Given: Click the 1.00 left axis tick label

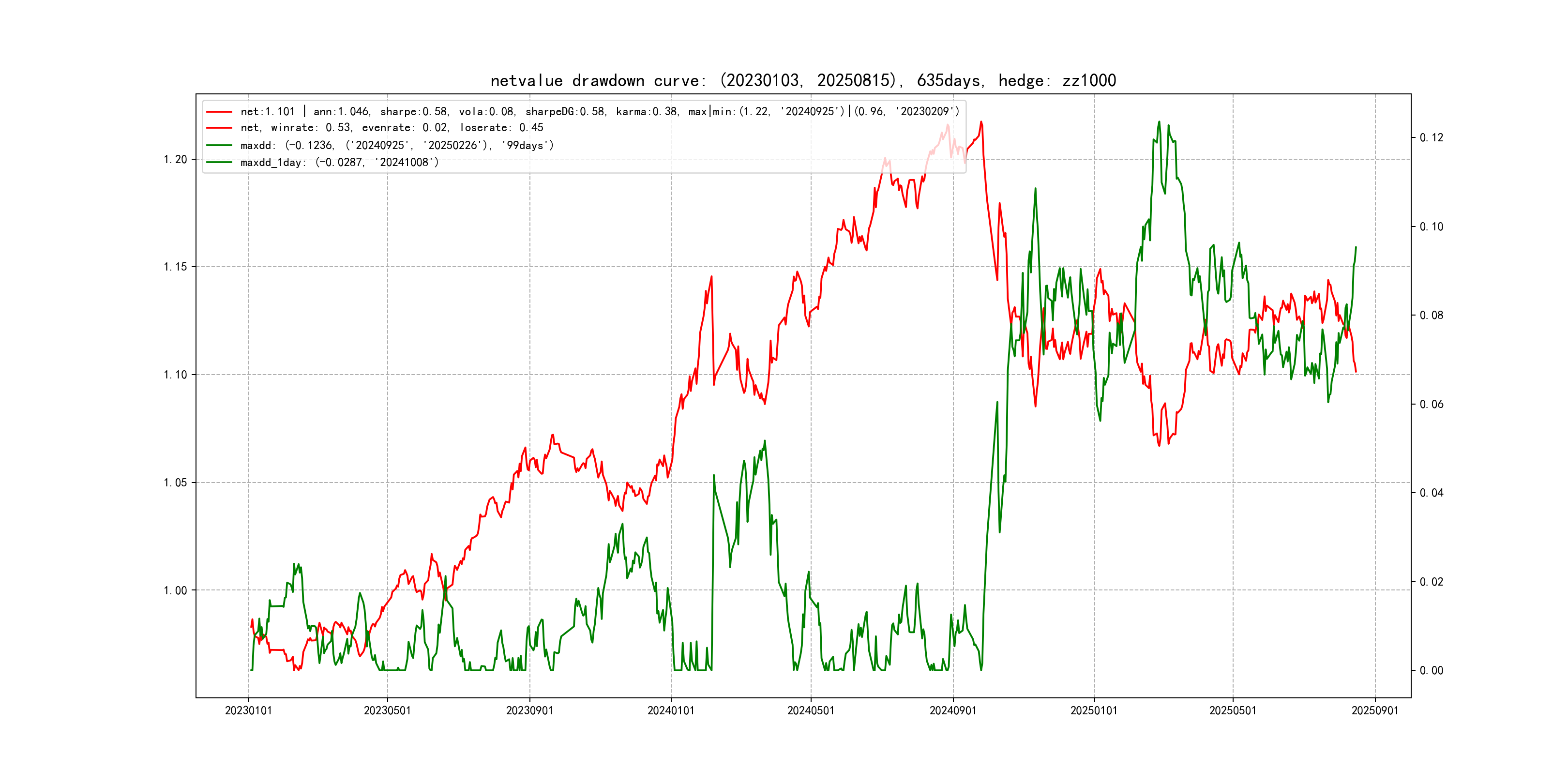Looking at the screenshot, I should tap(175, 590).
